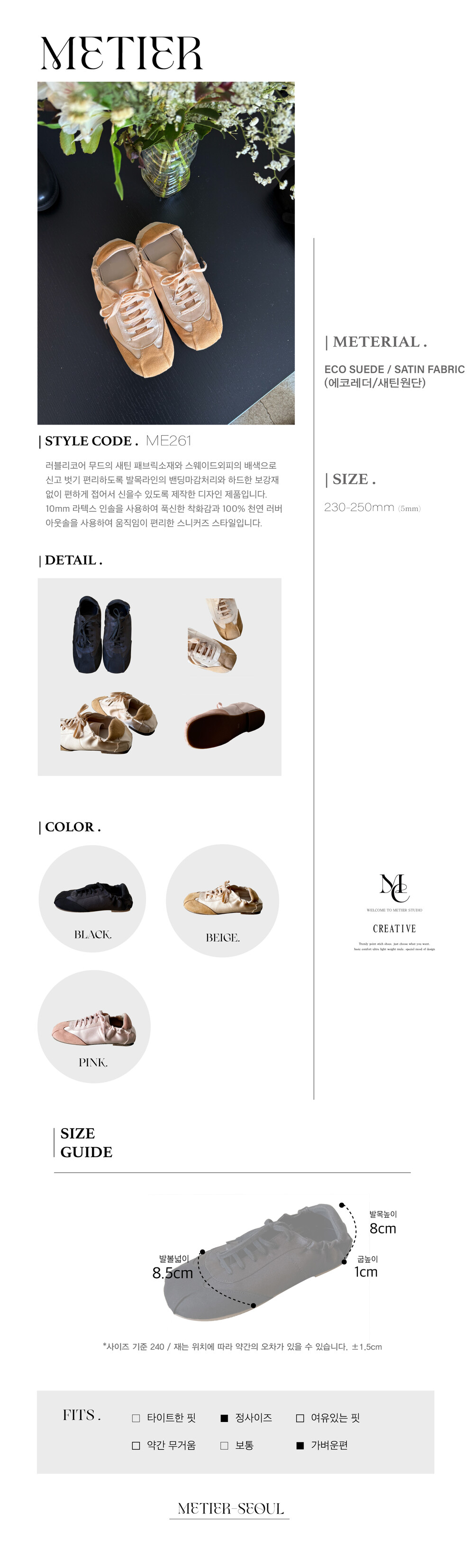Image resolution: width=474 pixels, height=1568 pixels.
Task: Click the folded beige sneakers detail image
Action: [x=108, y=722]
